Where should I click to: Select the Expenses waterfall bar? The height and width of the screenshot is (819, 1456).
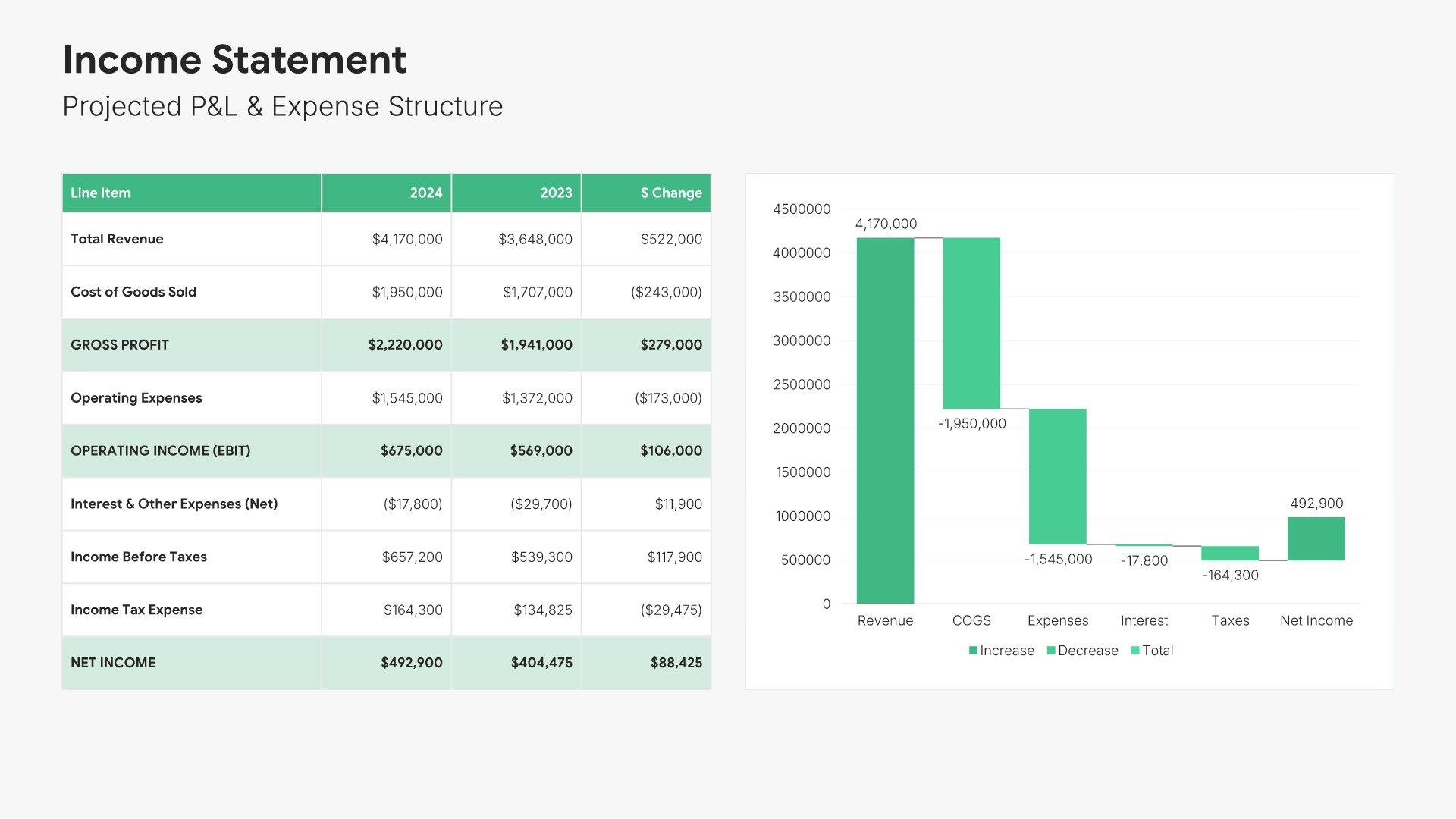pos(1057,476)
